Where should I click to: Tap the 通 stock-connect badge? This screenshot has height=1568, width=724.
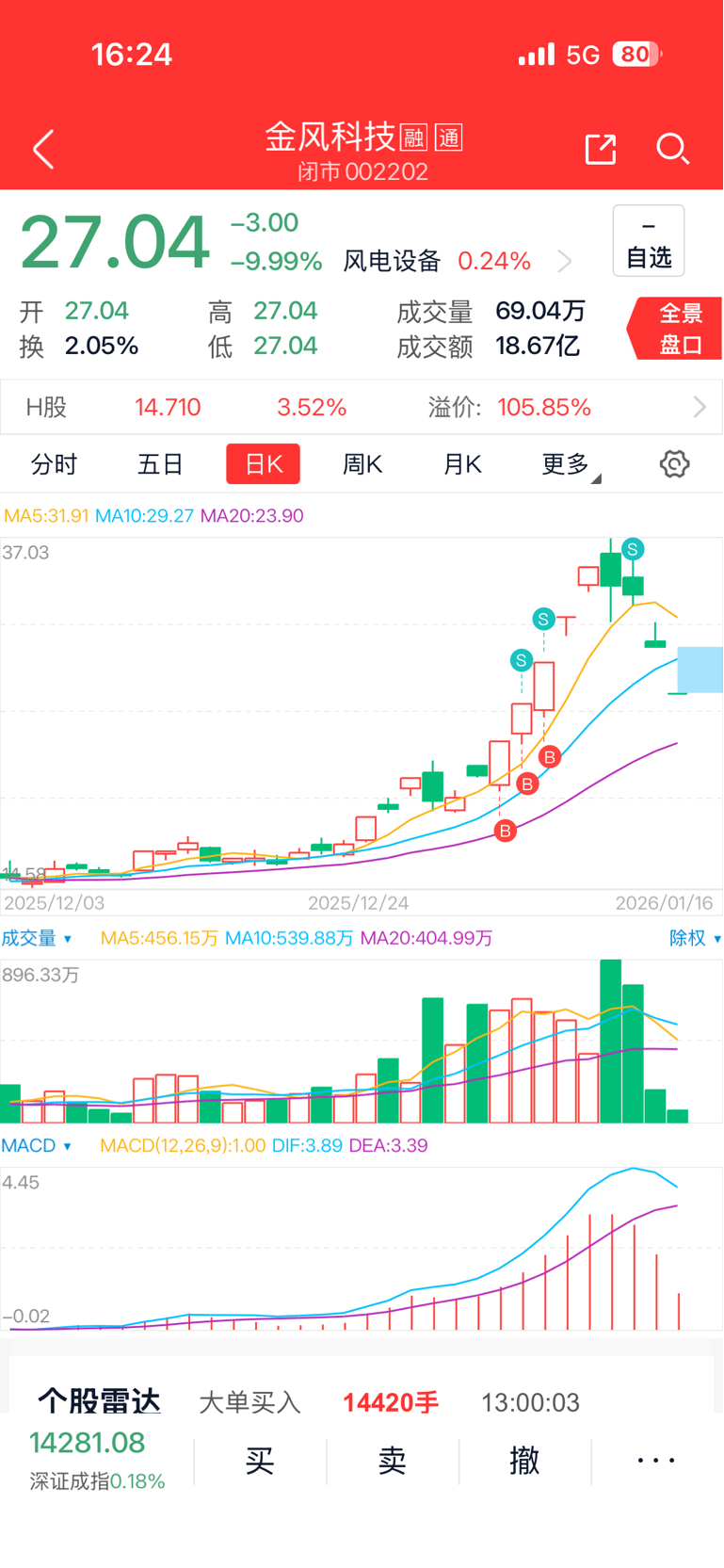[449, 137]
